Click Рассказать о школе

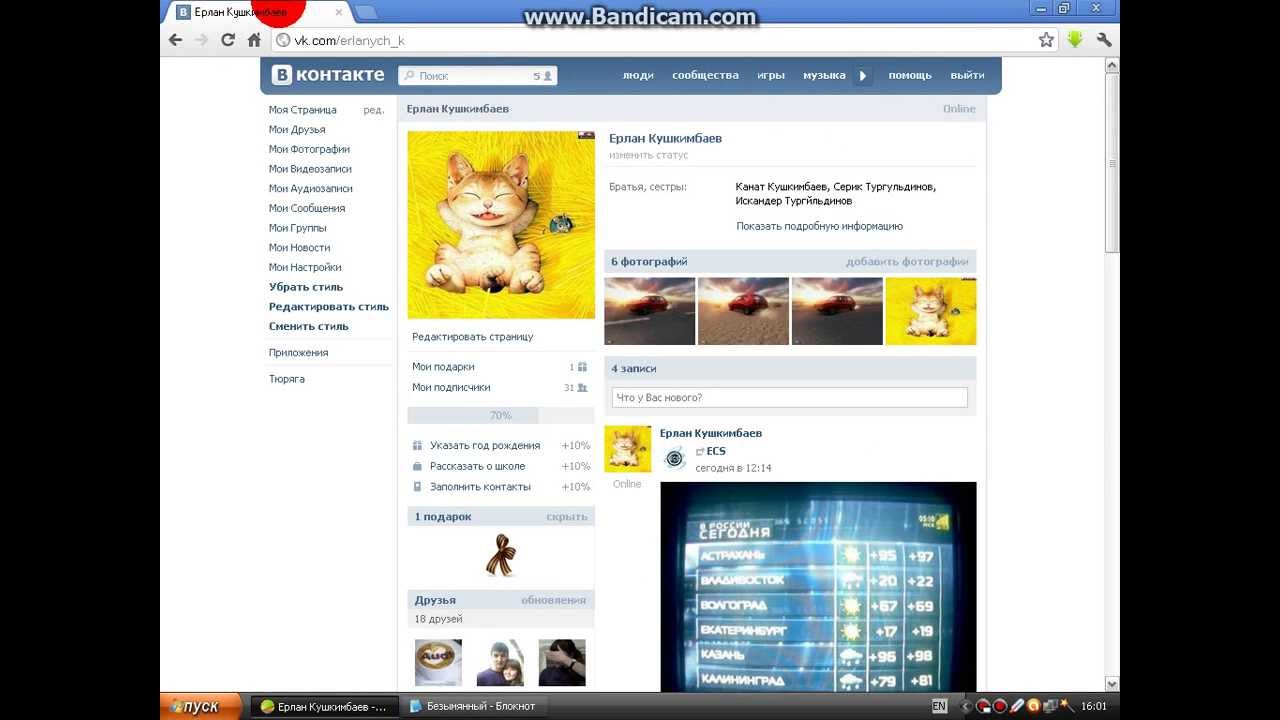[478, 466]
